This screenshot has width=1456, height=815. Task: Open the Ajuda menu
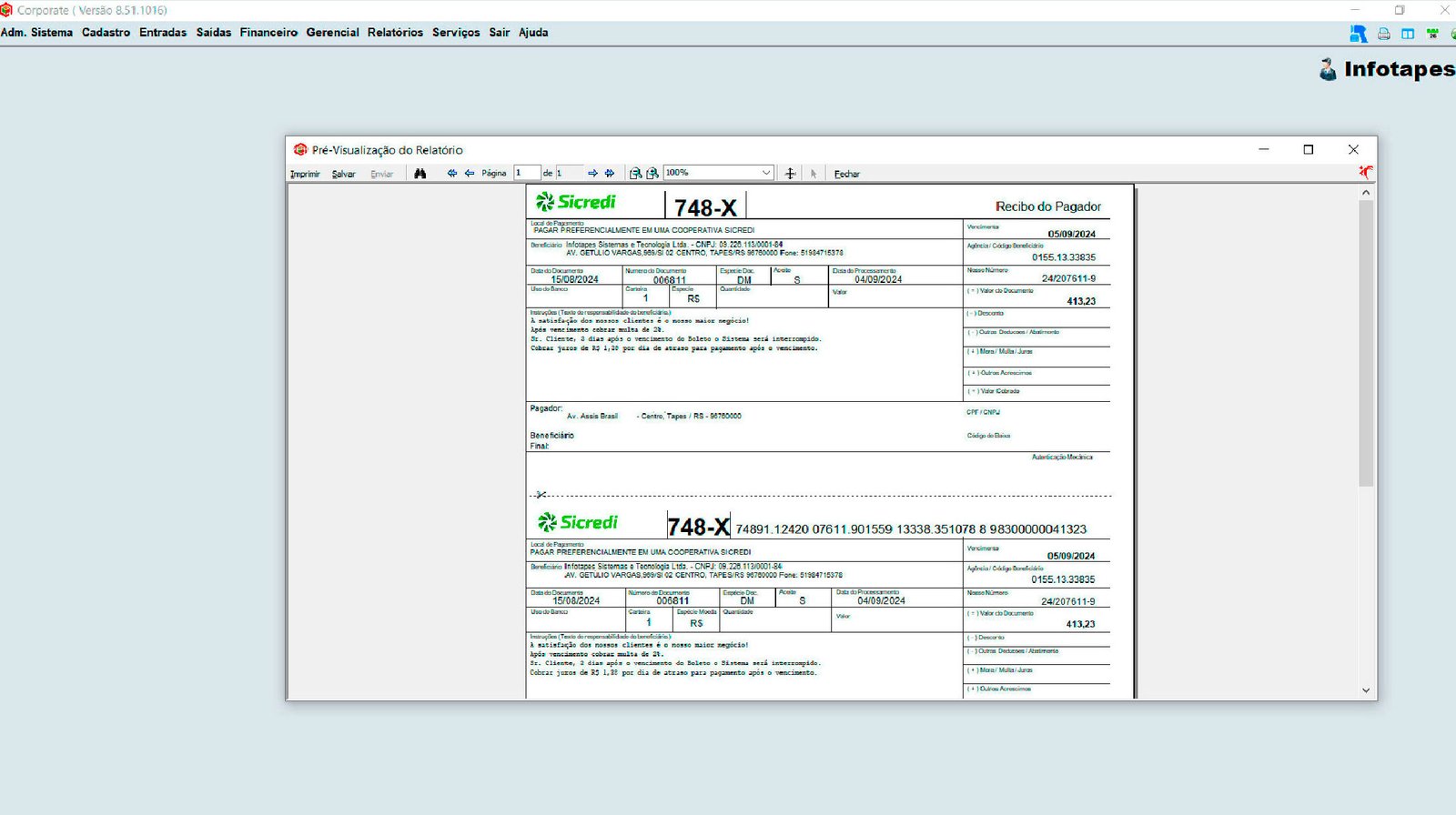(x=533, y=33)
